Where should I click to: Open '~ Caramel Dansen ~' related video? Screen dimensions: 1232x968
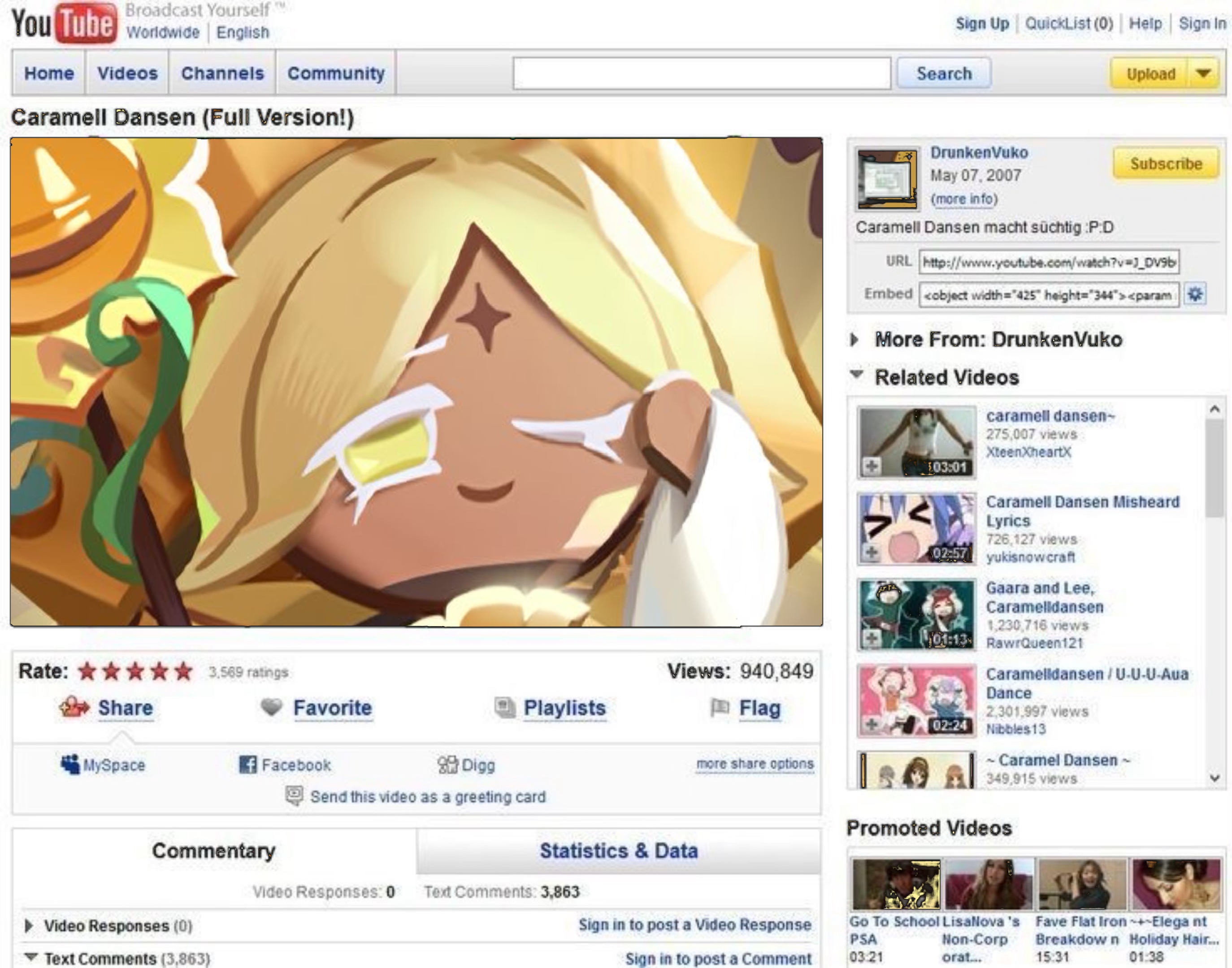coord(1058,760)
